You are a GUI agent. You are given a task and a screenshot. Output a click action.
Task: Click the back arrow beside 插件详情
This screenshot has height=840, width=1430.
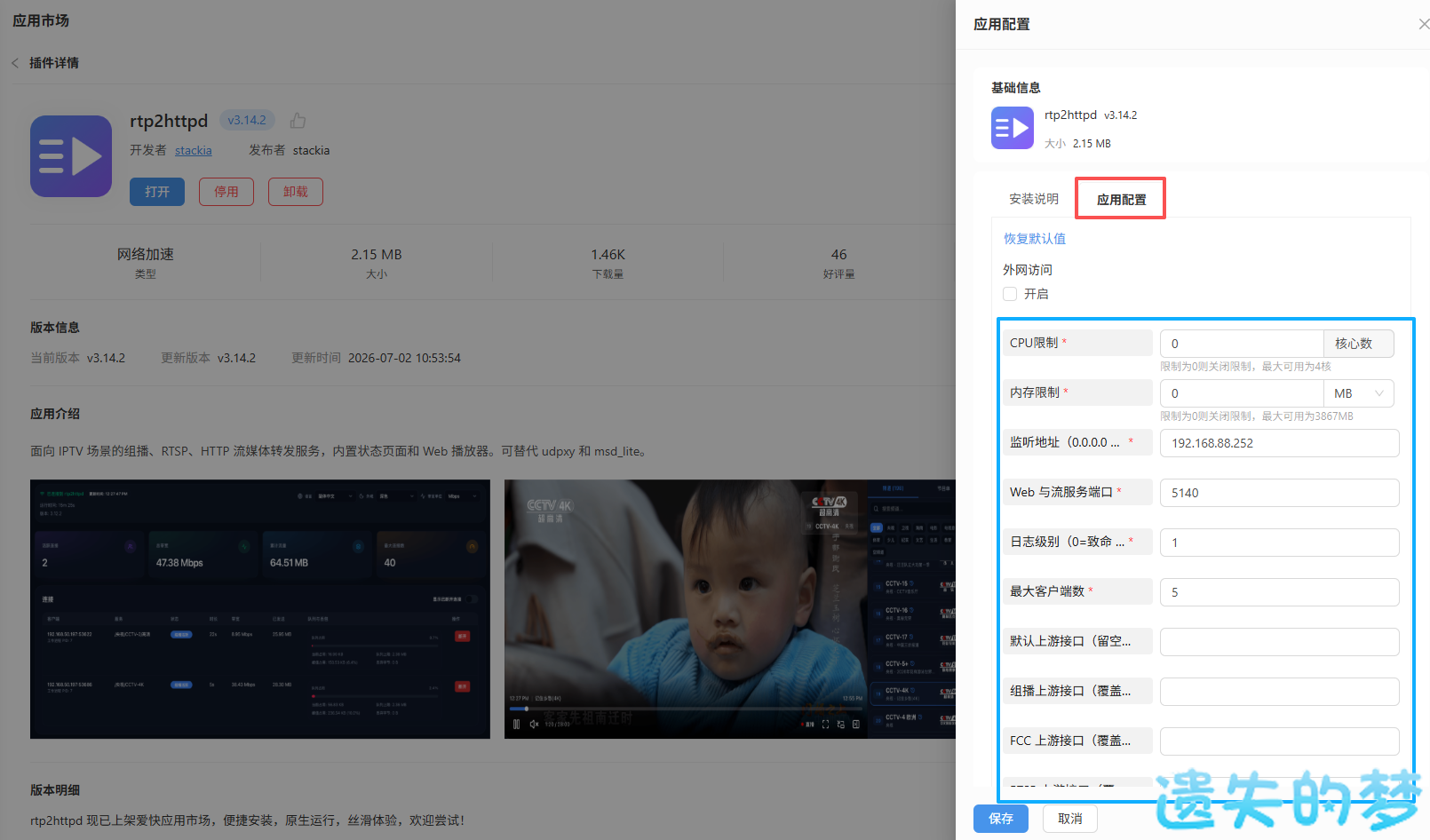(15, 63)
